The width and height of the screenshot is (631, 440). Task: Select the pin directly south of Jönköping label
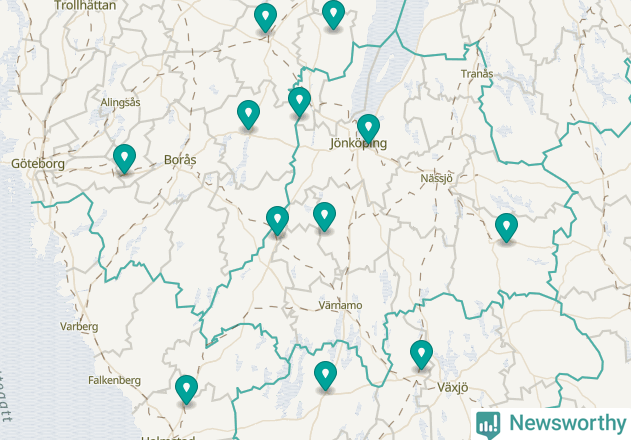click(324, 217)
